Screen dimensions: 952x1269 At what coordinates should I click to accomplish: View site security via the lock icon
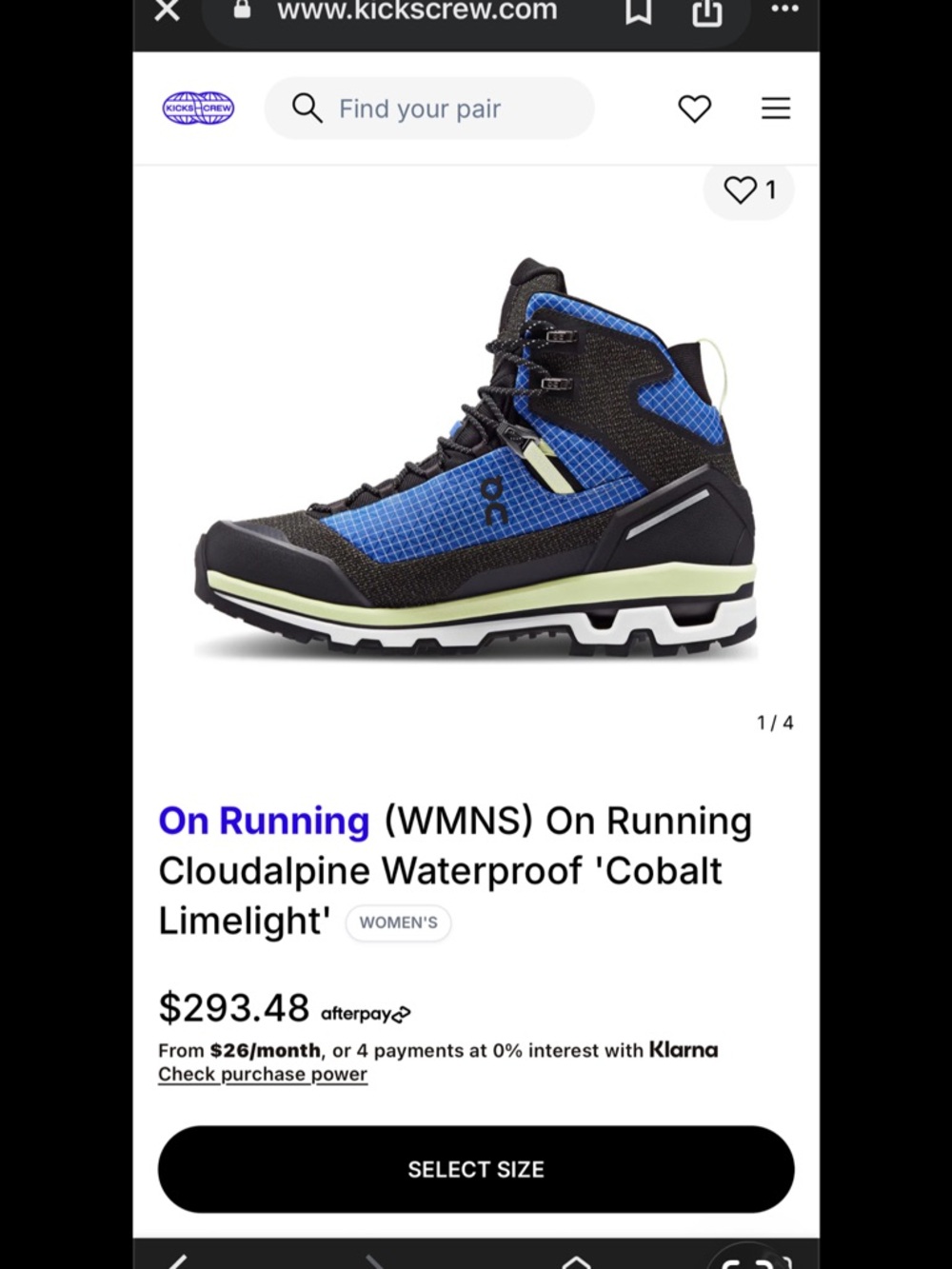pos(242,11)
